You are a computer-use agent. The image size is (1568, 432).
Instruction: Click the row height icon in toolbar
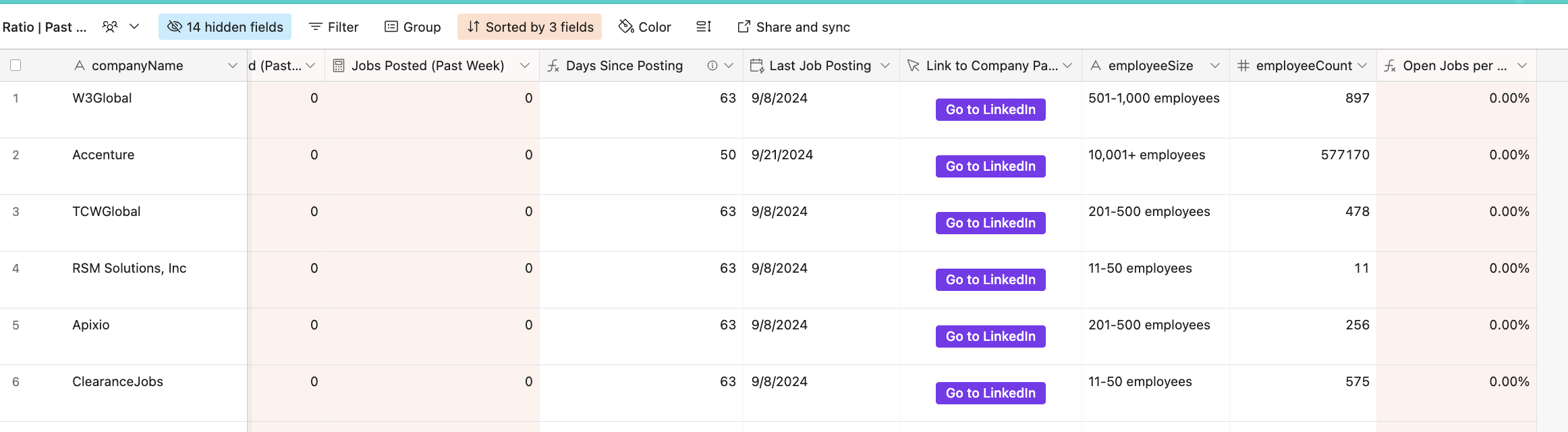click(704, 27)
